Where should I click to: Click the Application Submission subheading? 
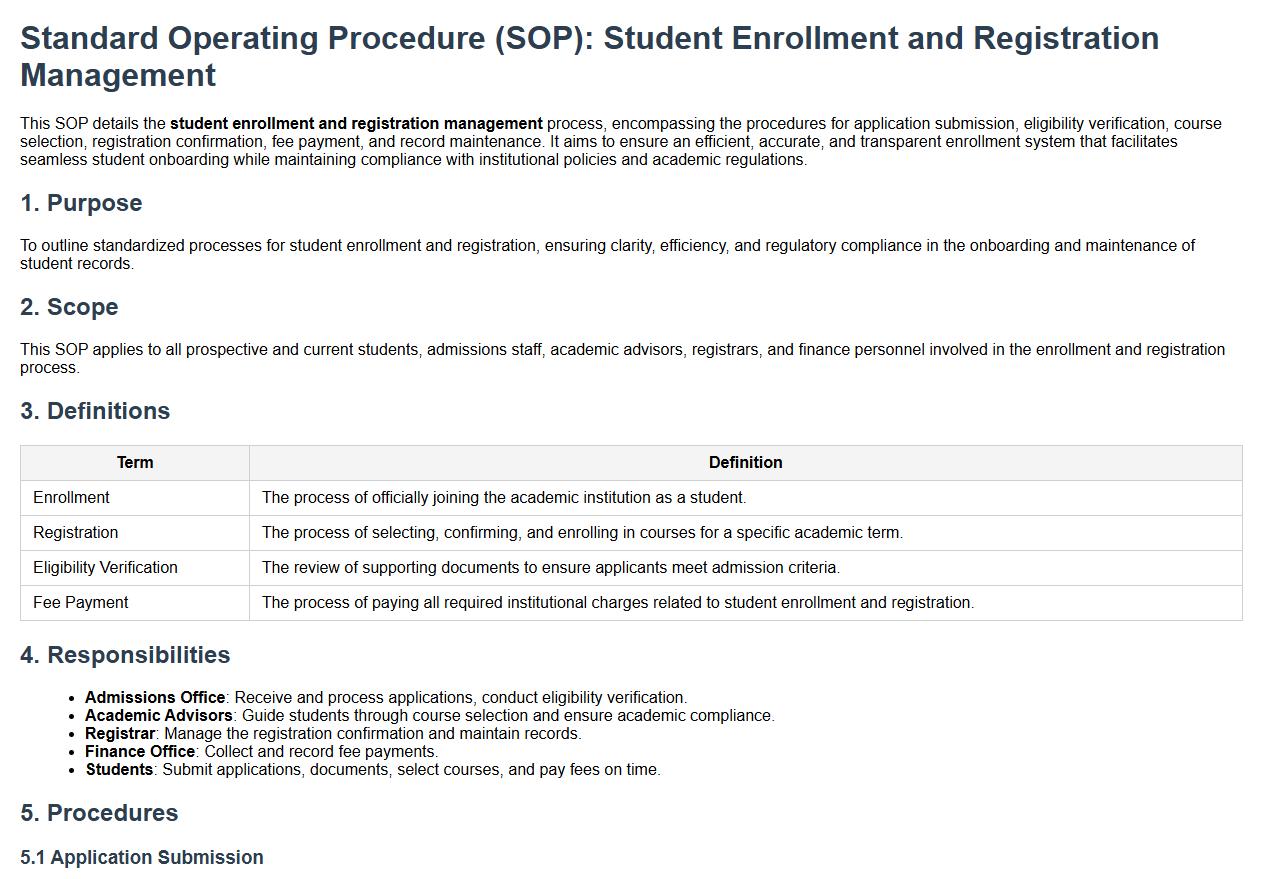[x=142, y=857]
